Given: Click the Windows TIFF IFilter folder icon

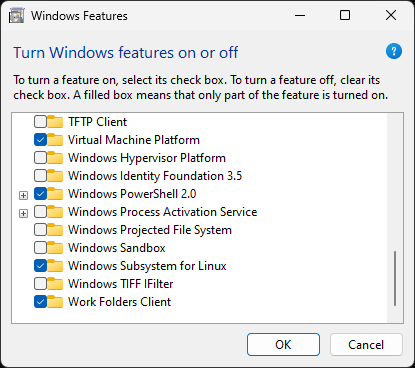Looking at the screenshot, I should tap(55, 284).
